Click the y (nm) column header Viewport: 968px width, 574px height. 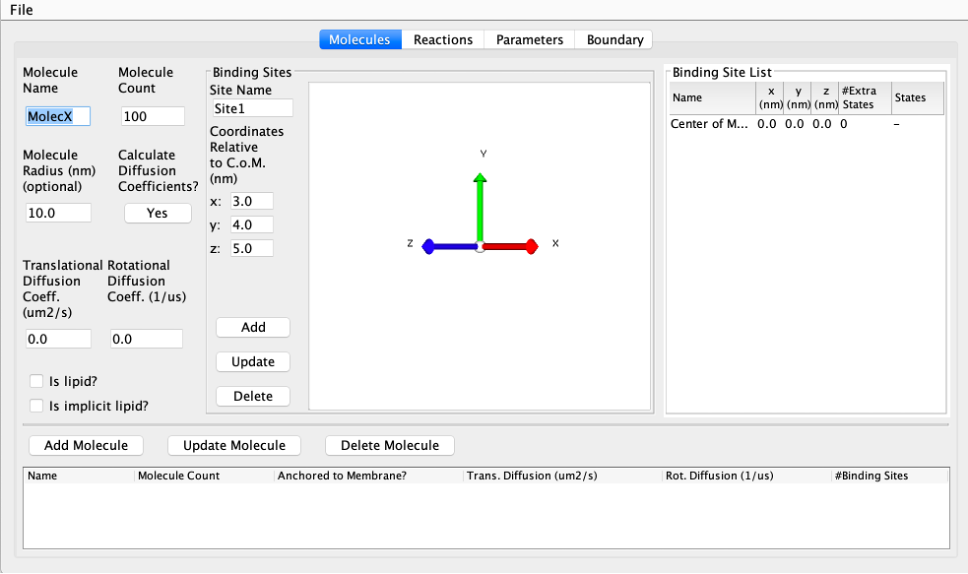798,98
